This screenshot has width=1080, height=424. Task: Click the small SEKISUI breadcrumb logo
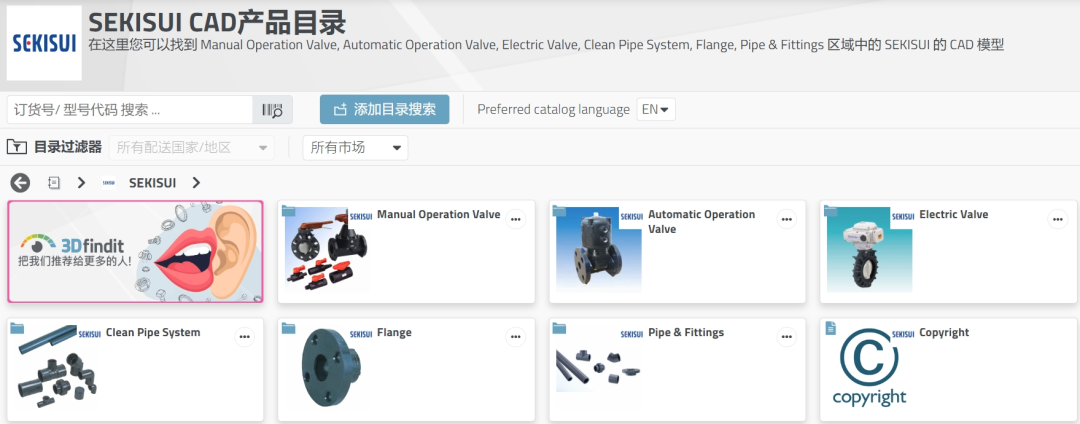pyautogui.click(x=108, y=182)
